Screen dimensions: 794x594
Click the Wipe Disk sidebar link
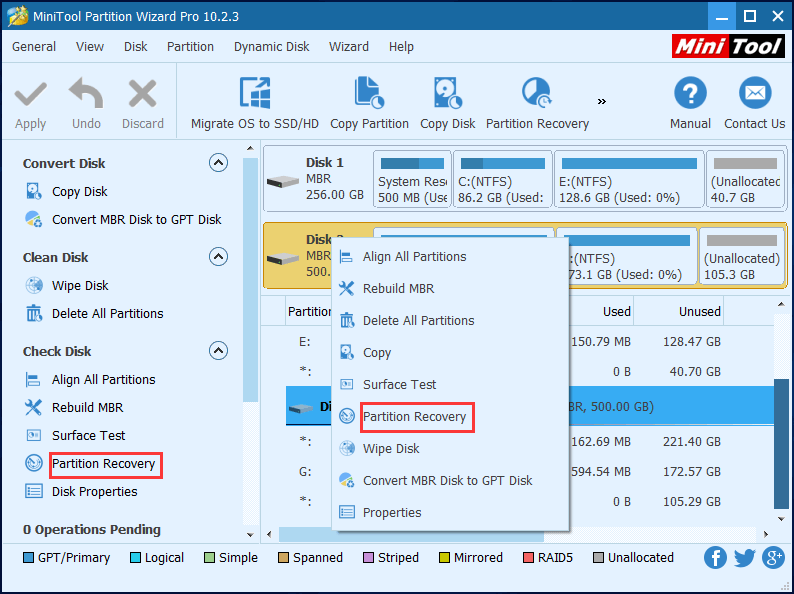tap(80, 286)
